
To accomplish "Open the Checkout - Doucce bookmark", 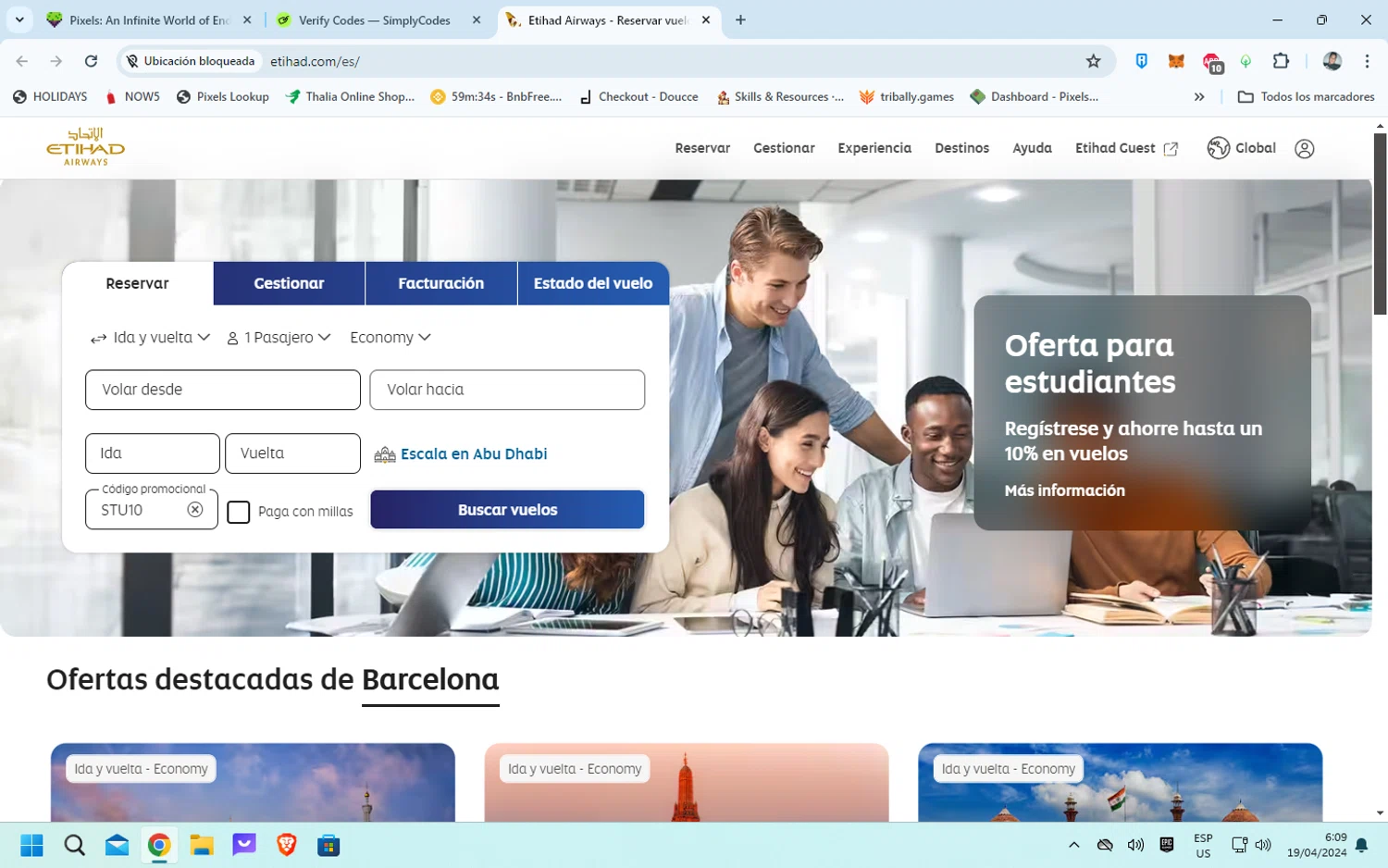I will pos(638,96).
